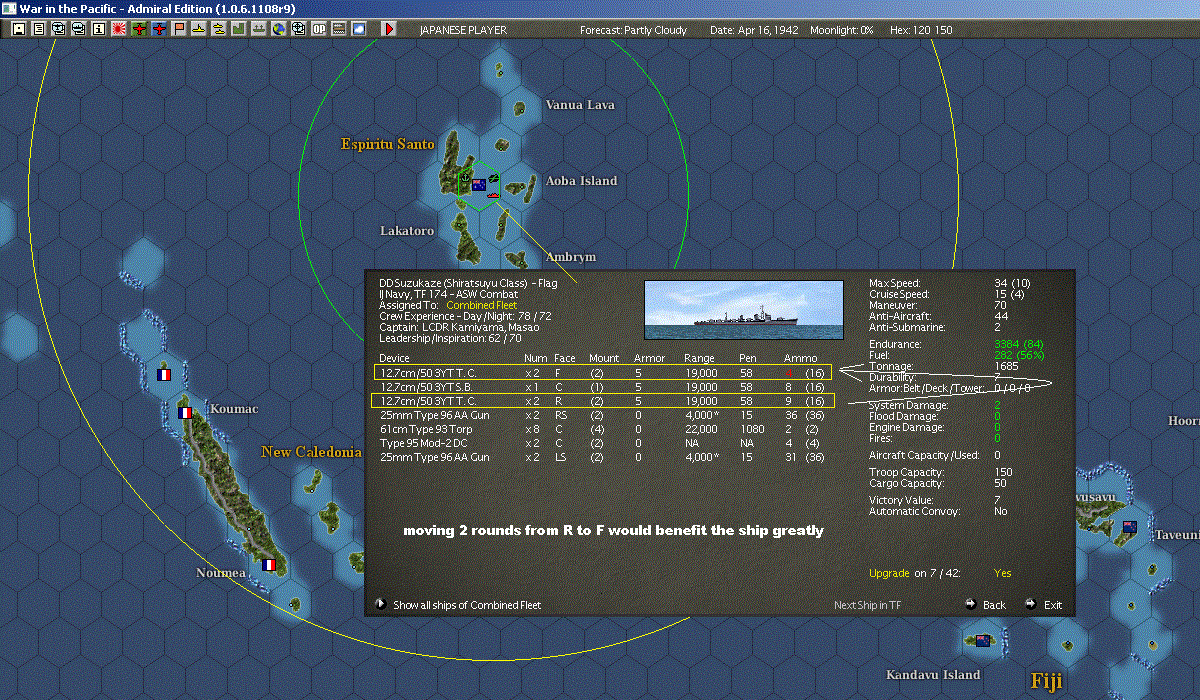Click the red end-turn arrow icon
The height and width of the screenshot is (700, 1200).
coord(389,30)
